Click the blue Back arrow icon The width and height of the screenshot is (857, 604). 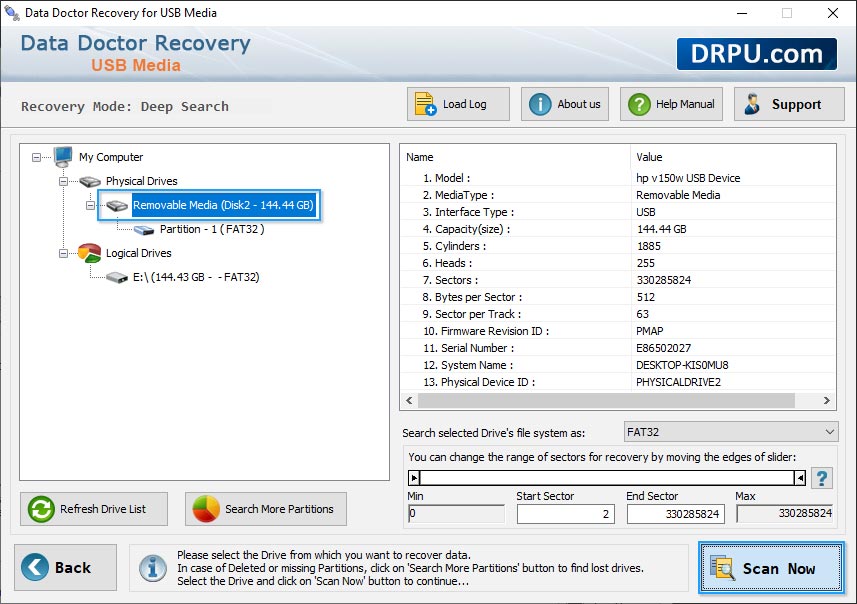coord(35,567)
